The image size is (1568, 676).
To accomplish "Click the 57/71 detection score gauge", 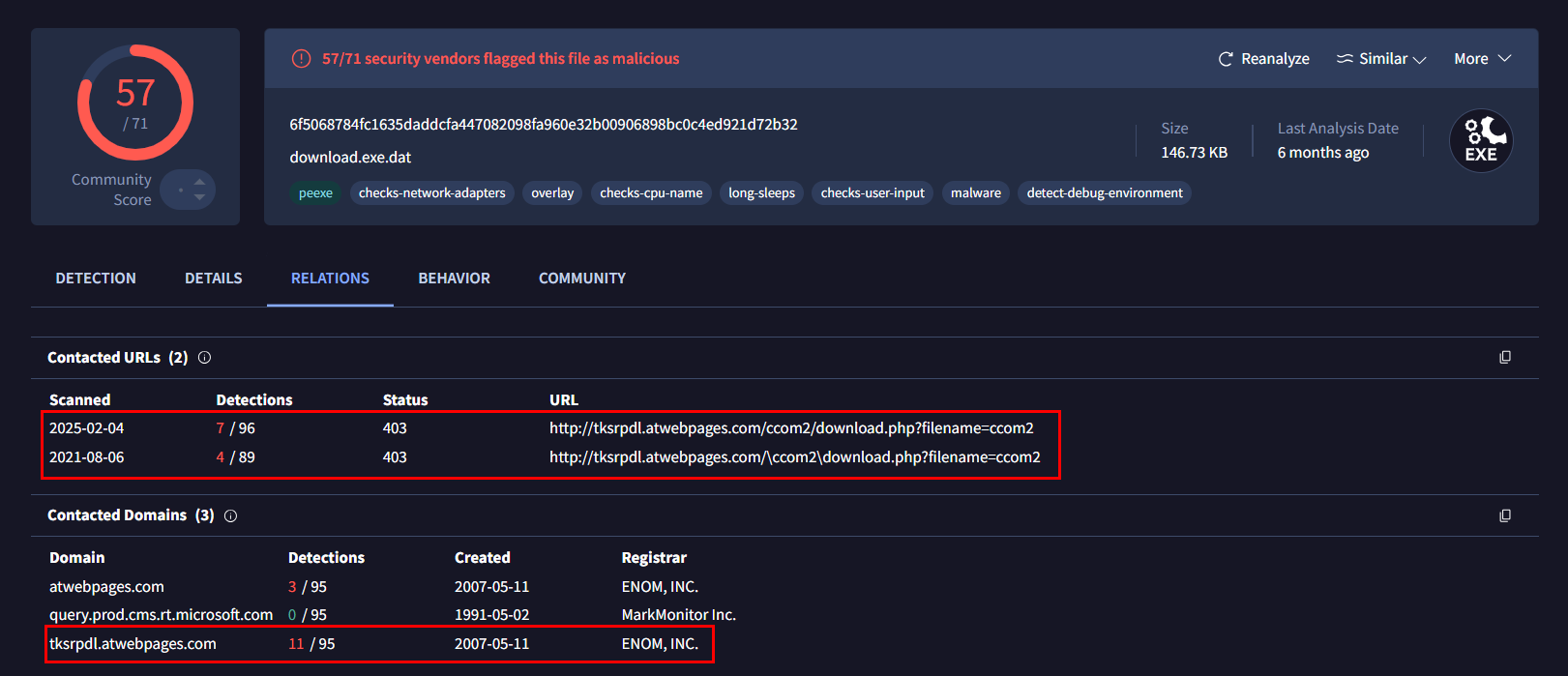I will click(135, 103).
